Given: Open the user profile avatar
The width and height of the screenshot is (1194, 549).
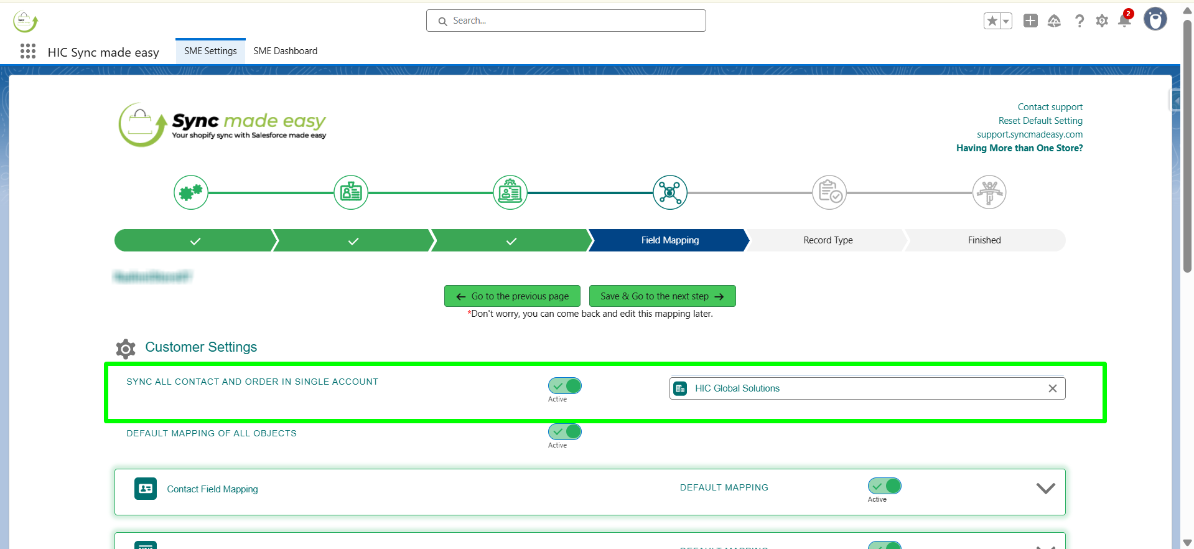Looking at the screenshot, I should pyautogui.click(x=1155, y=20).
